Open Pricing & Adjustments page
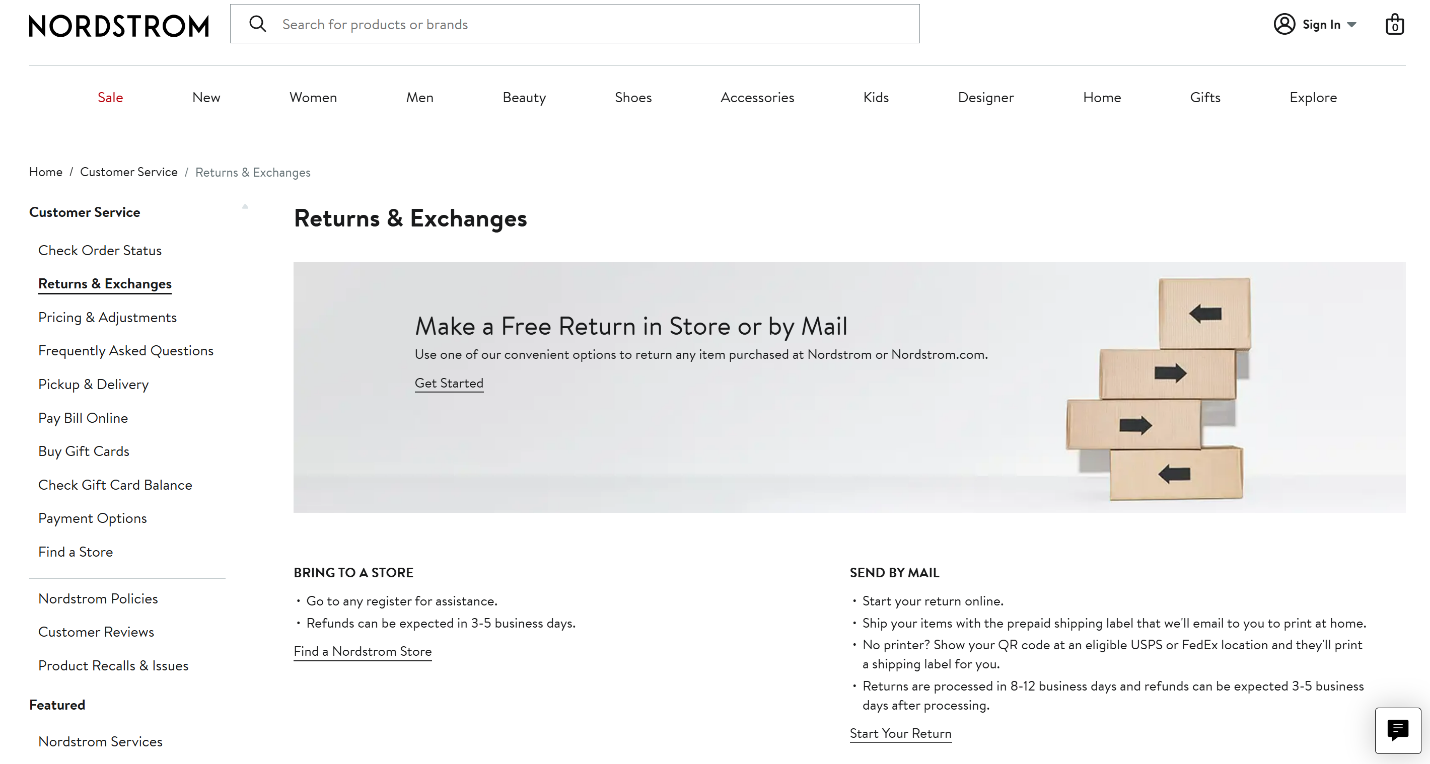This screenshot has height=764, width=1430. pos(107,317)
